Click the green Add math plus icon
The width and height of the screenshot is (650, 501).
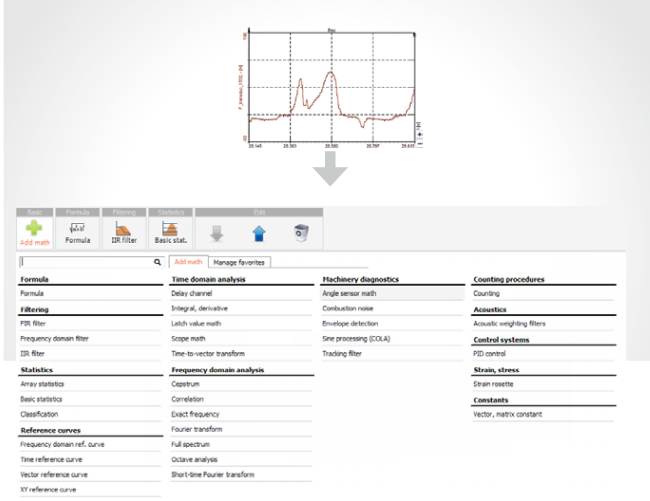click(34, 228)
